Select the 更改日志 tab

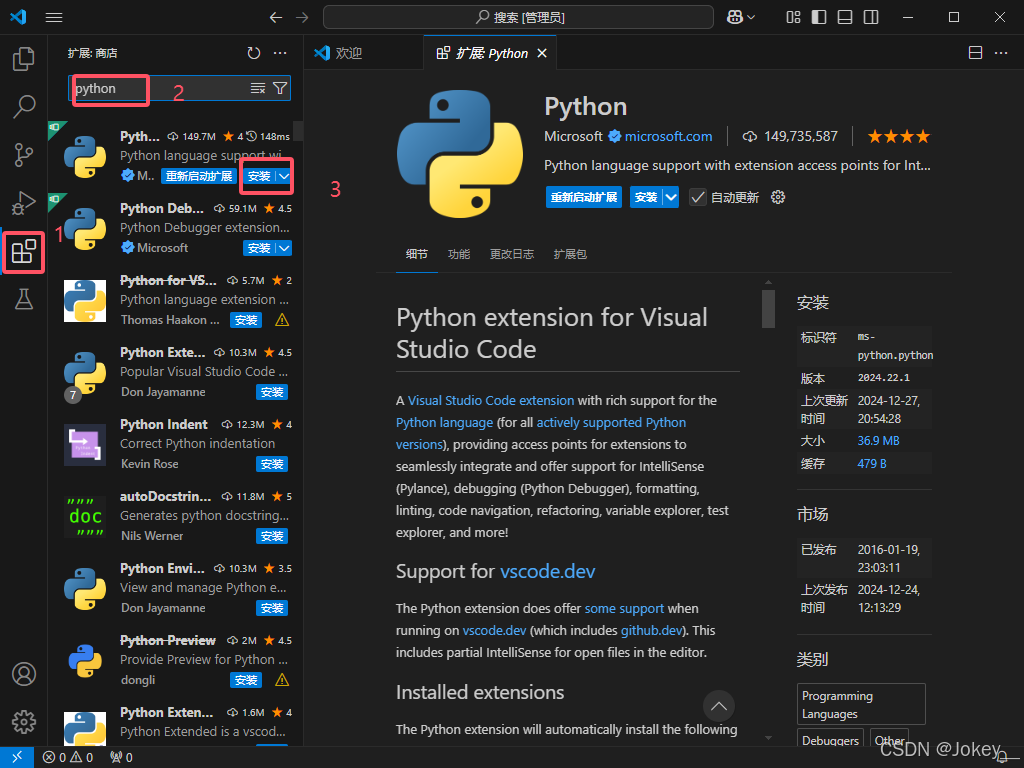click(512, 254)
